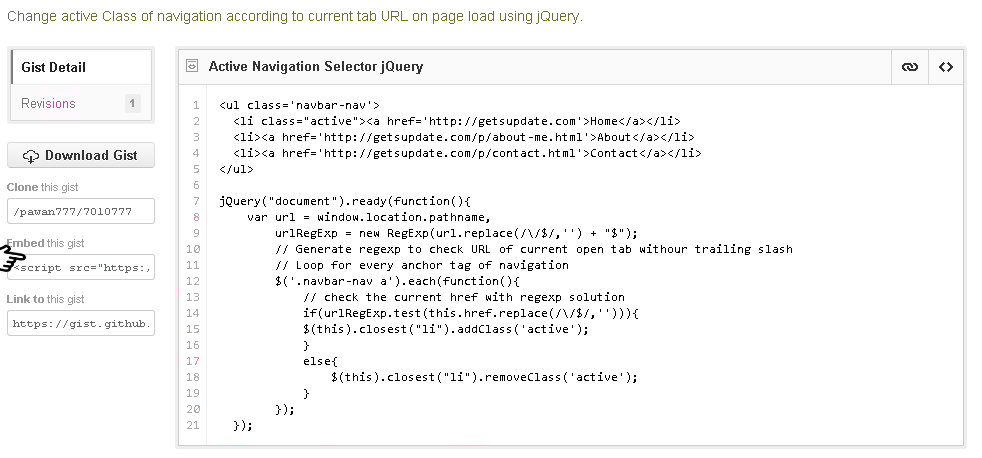Viewport: 982px width, 458px height.
Task: Click the file type icon beside the title
Action: [192, 66]
